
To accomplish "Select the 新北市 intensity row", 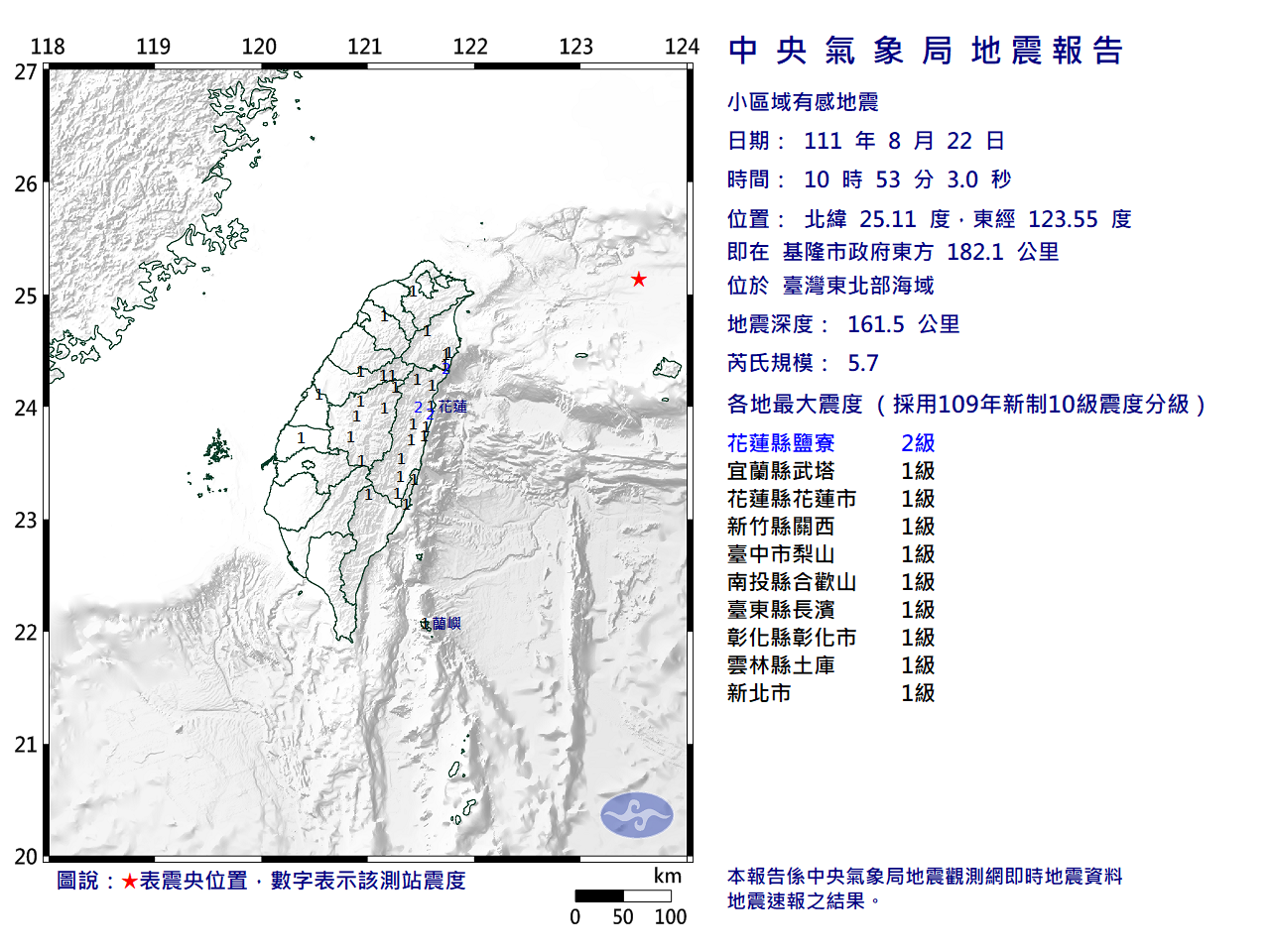I will pyautogui.click(x=831, y=693).
